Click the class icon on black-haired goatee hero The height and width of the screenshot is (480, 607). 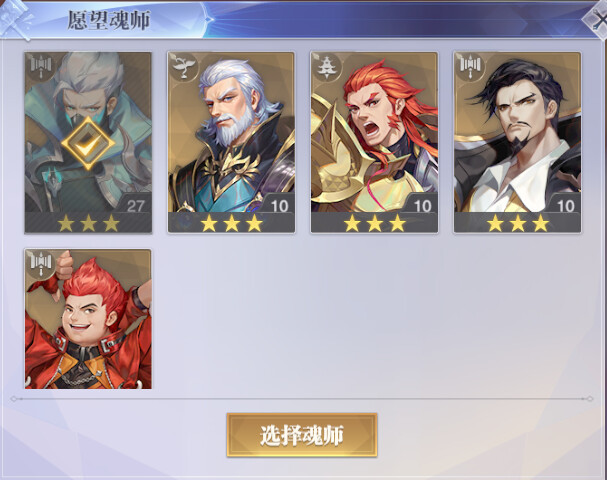click(x=470, y=67)
